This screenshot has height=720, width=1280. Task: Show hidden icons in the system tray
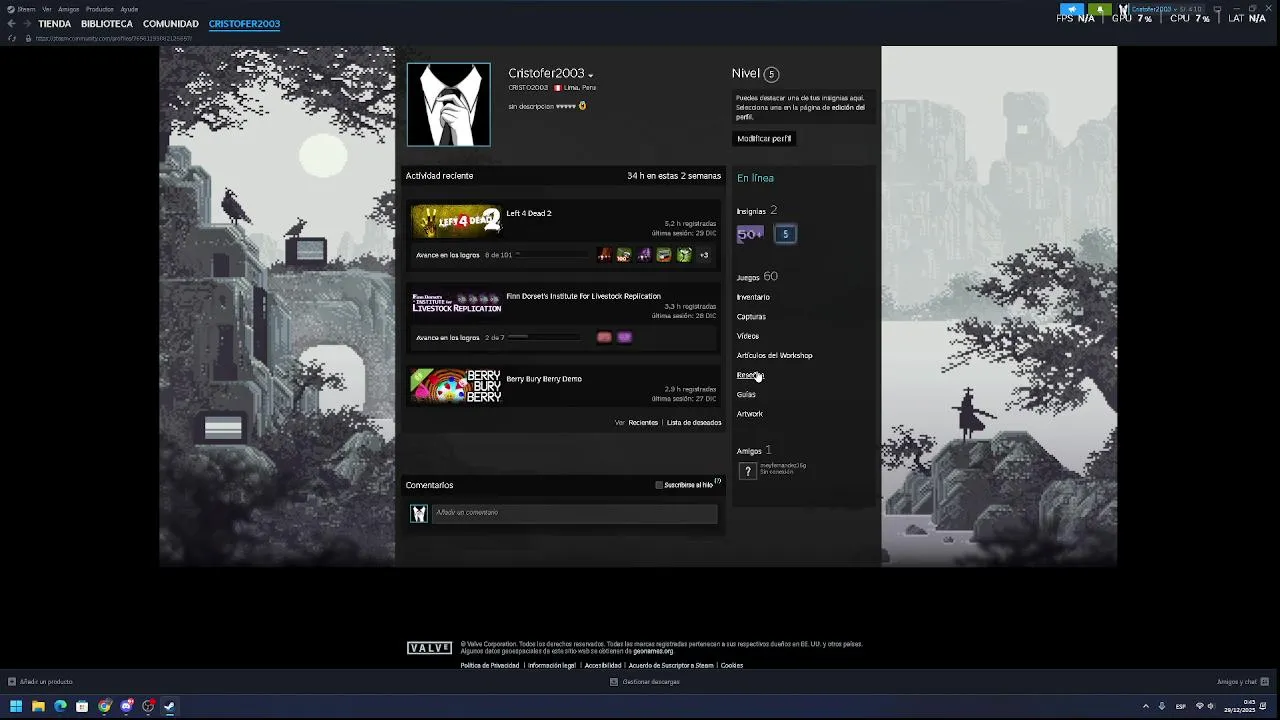pyautogui.click(x=1146, y=706)
